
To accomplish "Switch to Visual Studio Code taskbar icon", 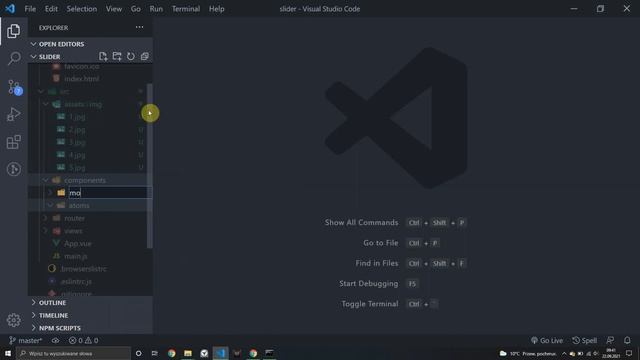I will point(220,353).
